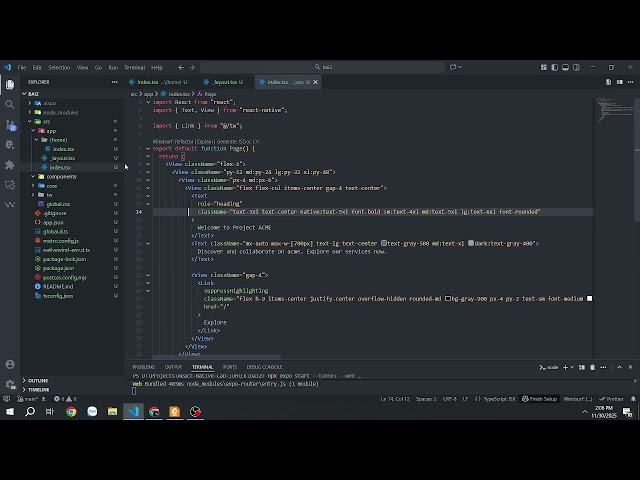The image size is (640, 480).
Task: Open the Accounts menu icon
Action: point(10,364)
